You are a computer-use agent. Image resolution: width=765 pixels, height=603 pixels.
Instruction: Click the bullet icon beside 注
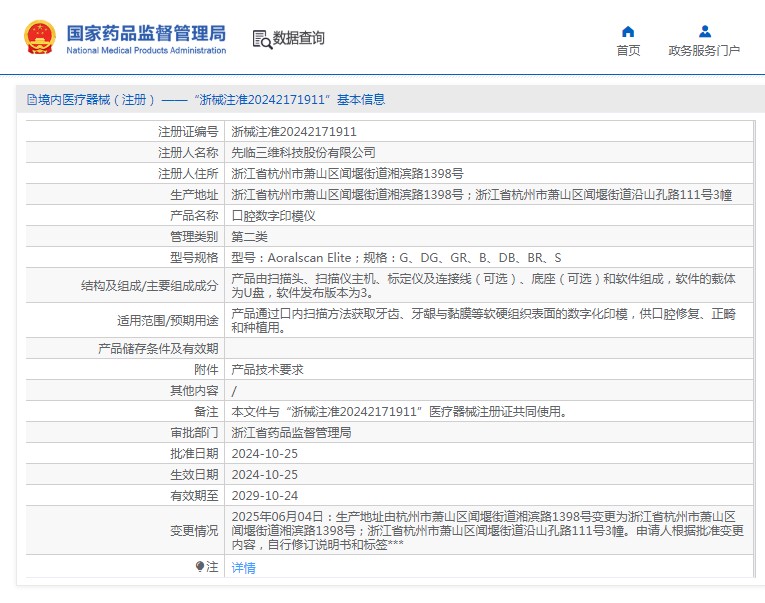[200, 567]
